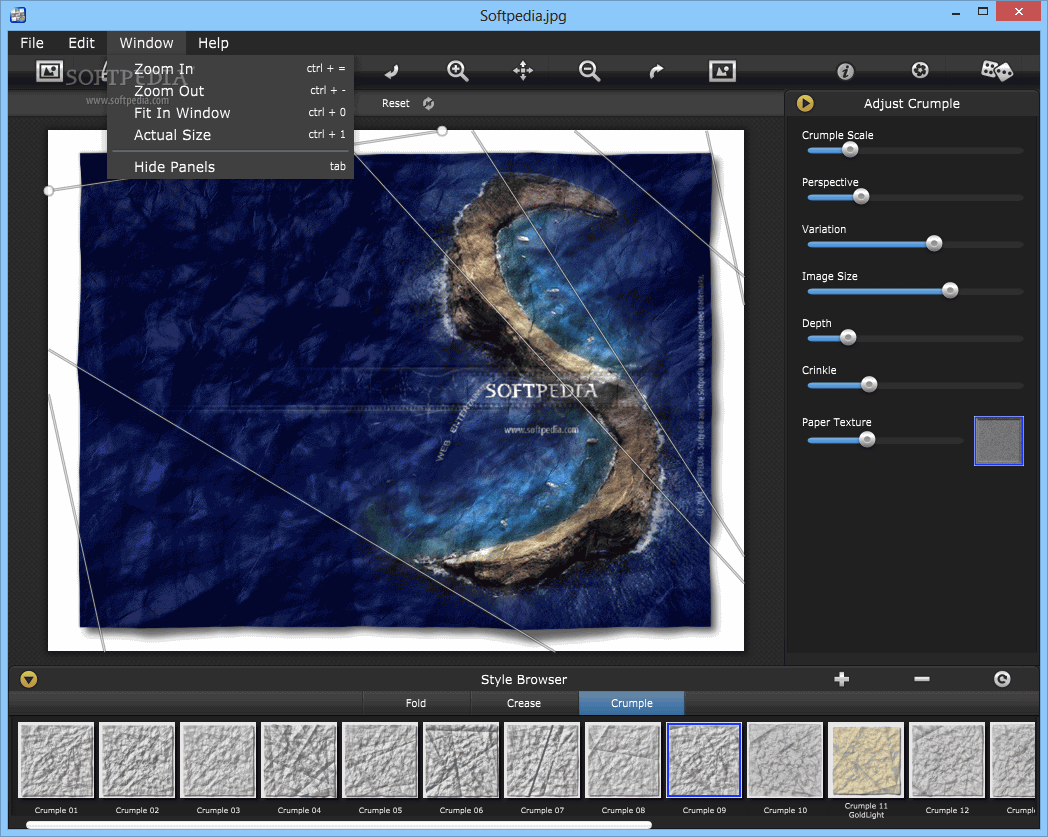The width and height of the screenshot is (1048, 837).
Task: Close the Window menu
Action: [x=146, y=43]
